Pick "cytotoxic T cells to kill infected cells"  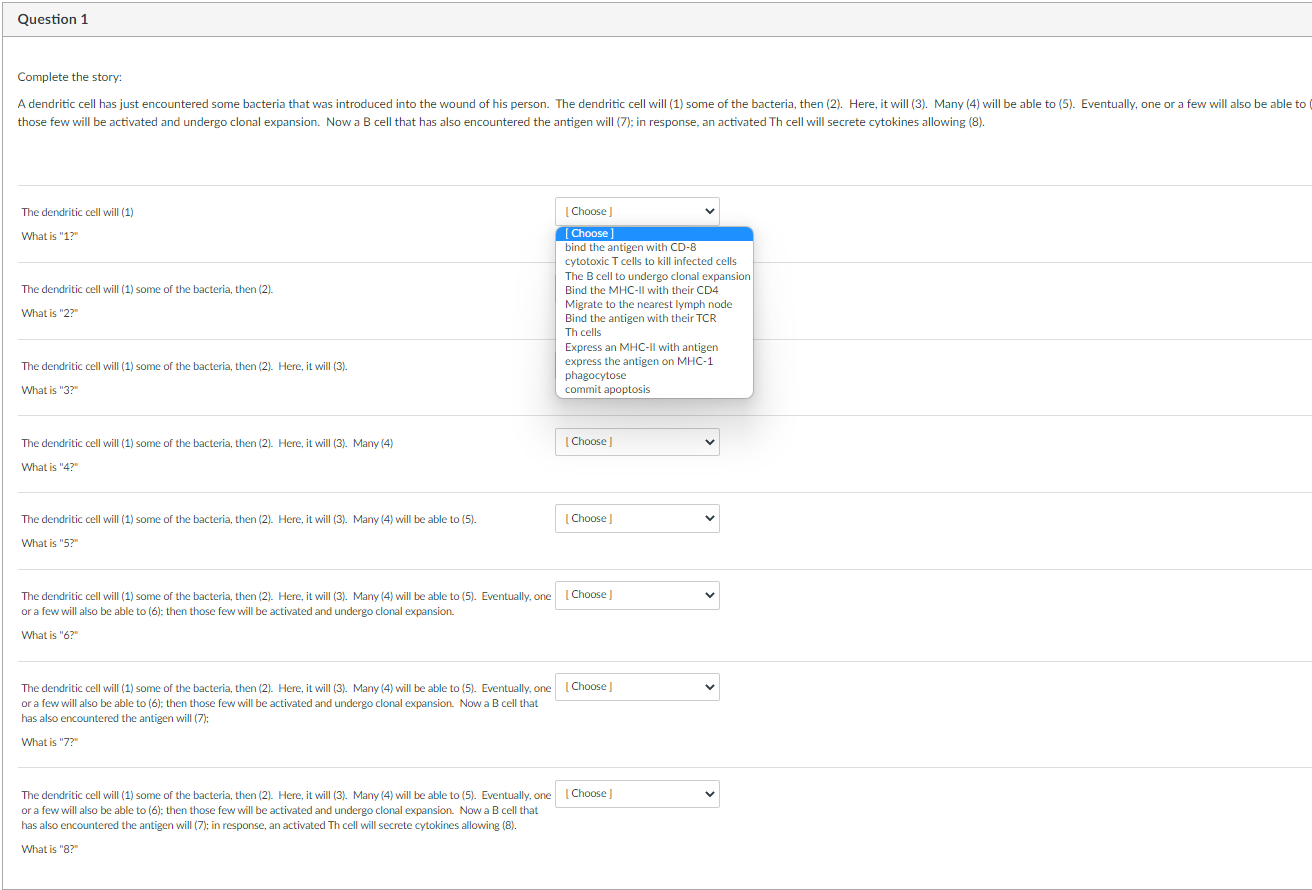click(x=654, y=261)
